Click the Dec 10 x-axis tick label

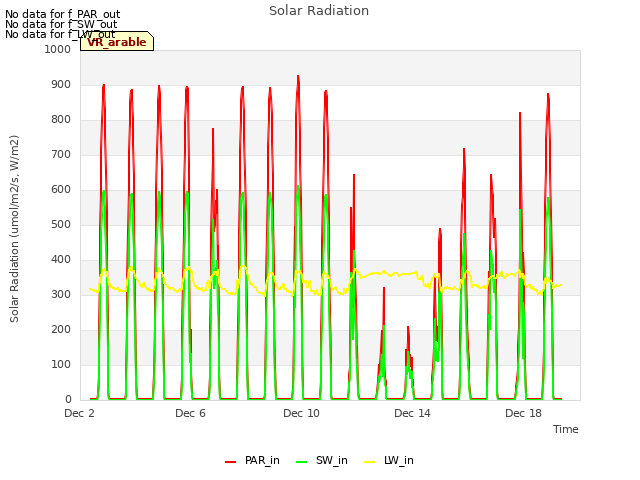301,413
